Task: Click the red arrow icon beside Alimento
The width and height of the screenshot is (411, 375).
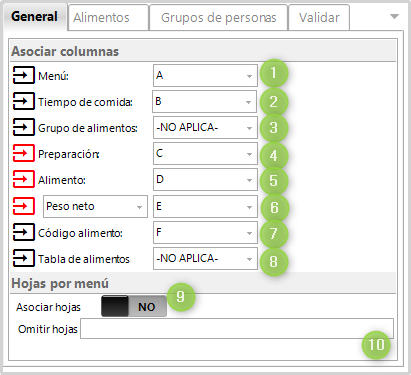Action: click(23, 179)
